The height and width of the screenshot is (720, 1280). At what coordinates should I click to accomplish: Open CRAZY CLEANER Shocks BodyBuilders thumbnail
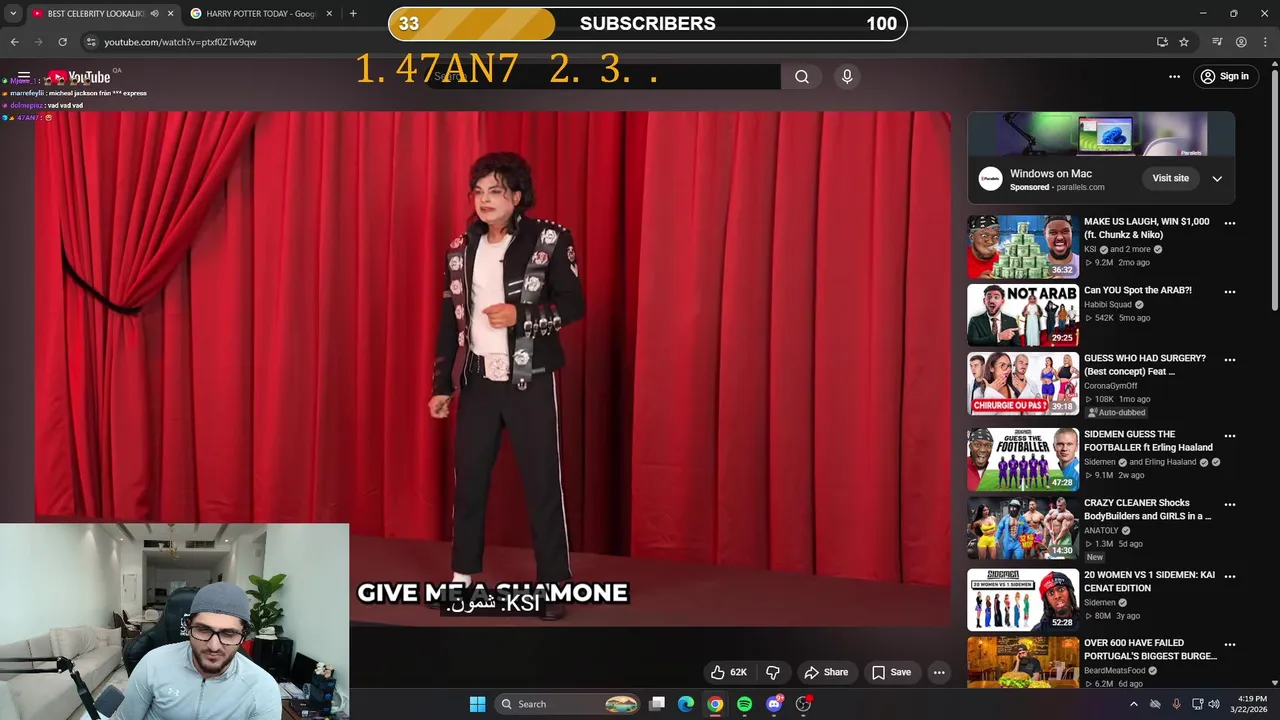1022,528
